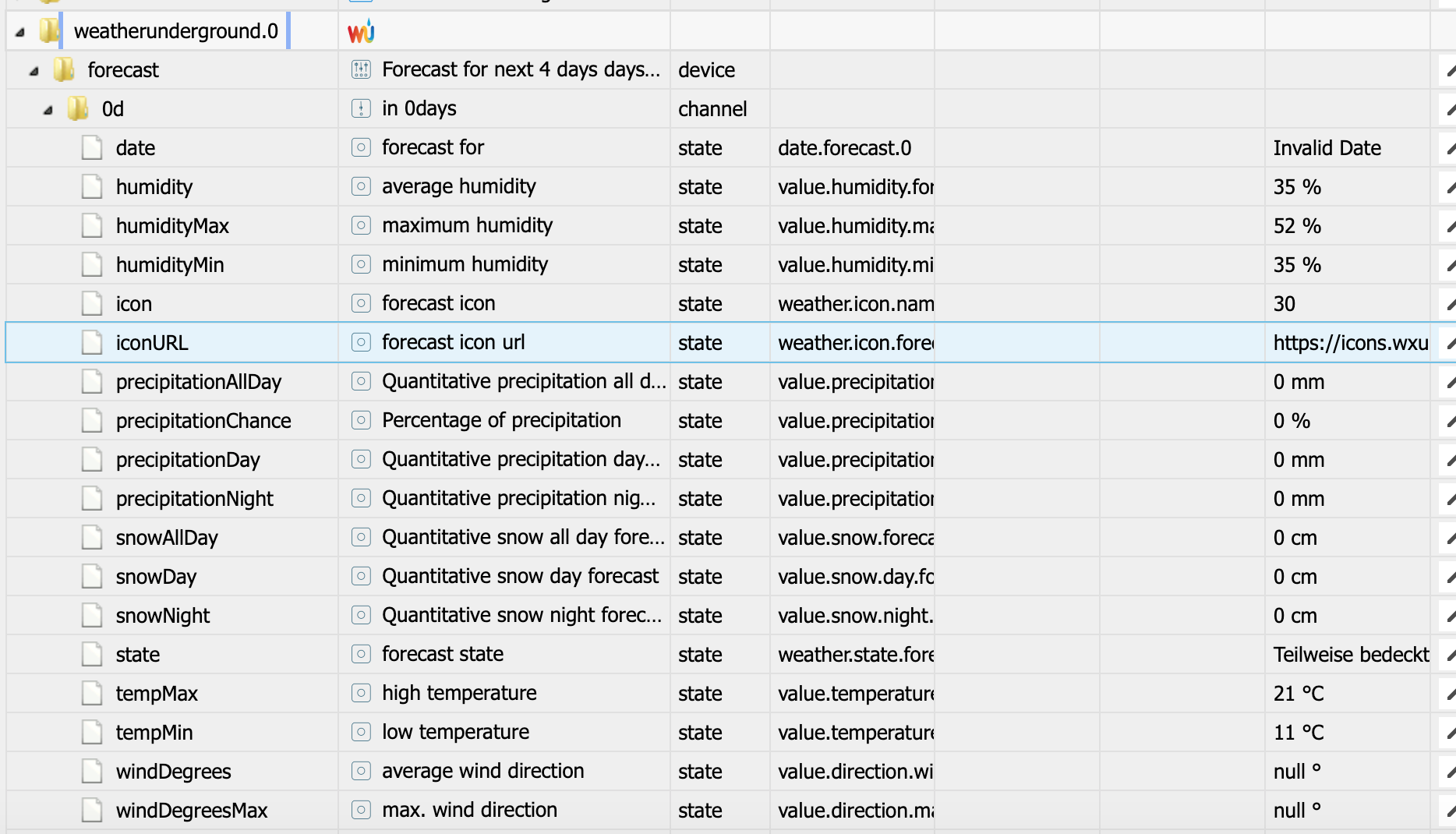Click the 'Invalid Date' value cell
Image resolution: width=1456 pixels, height=834 pixels.
(x=1327, y=148)
